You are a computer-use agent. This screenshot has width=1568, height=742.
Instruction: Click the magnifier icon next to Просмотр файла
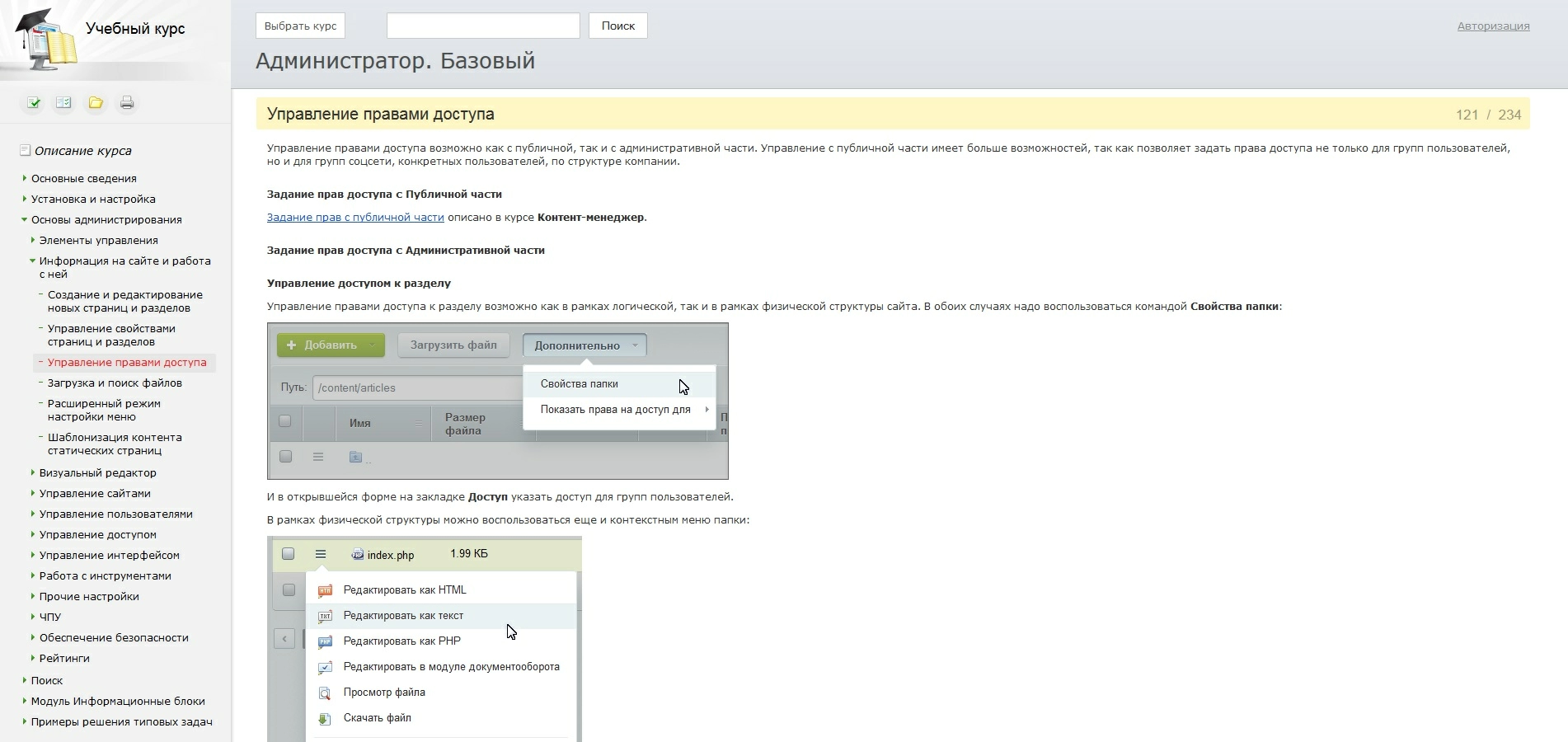click(x=325, y=693)
